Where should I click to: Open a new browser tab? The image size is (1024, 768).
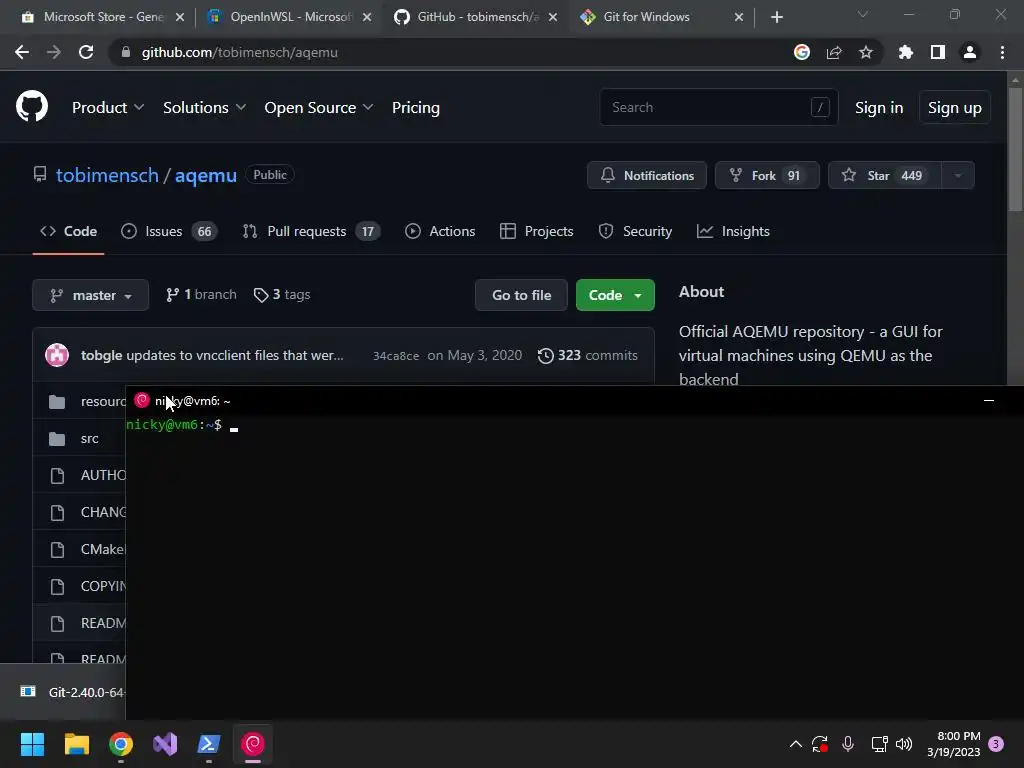(x=776, y=17)
